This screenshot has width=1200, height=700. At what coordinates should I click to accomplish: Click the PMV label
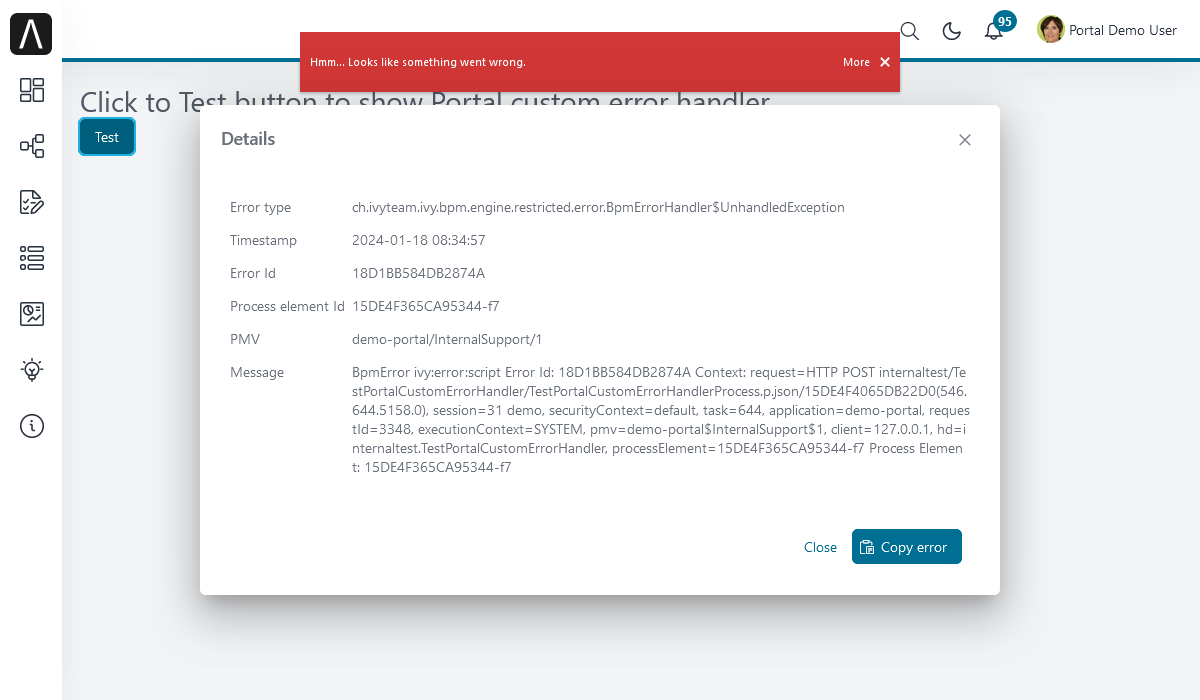pos(245,339)
